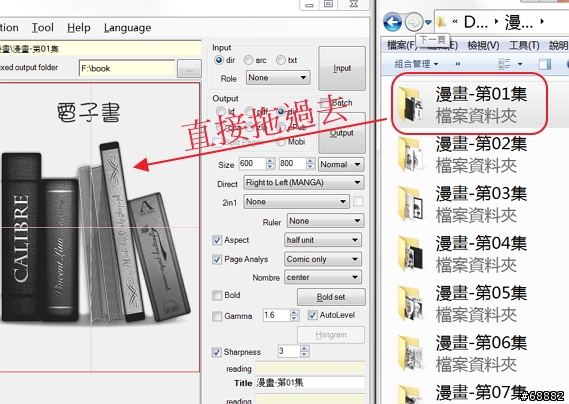Select the 漫畫-第01集 folder name
This screenshot has width=569, height=404.
[x=481, y=94]
